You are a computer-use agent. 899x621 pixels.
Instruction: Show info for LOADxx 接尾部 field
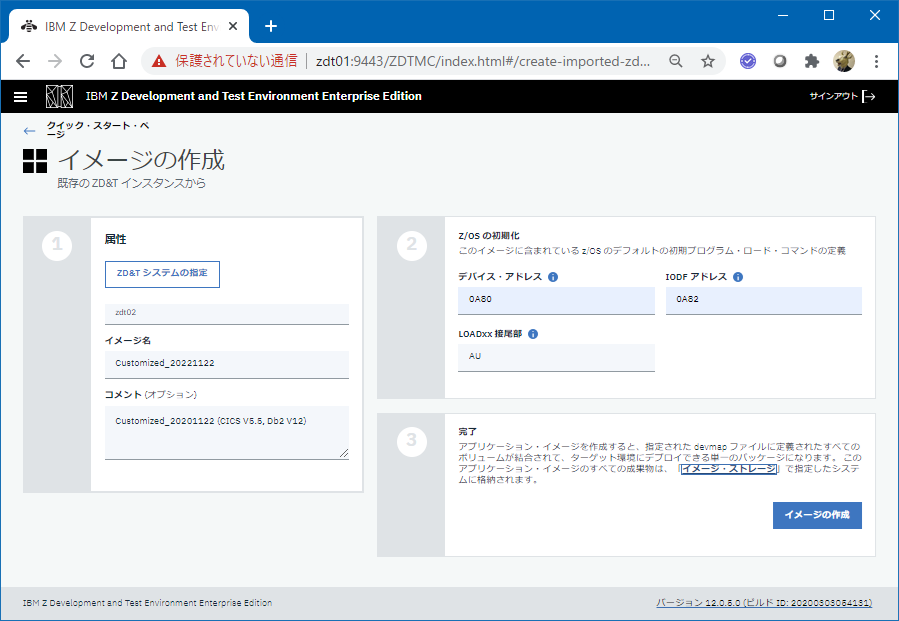[533, 334]
